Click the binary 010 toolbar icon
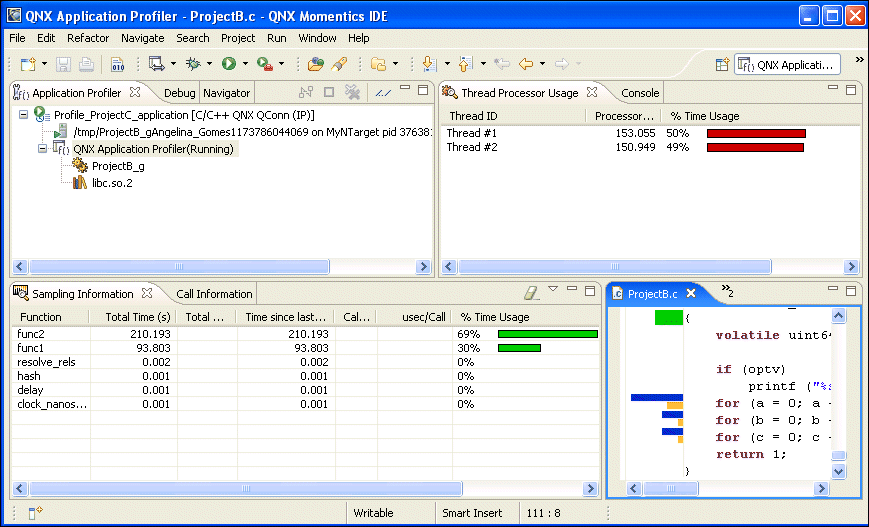The image size is (869, 527). pos(117,64)
